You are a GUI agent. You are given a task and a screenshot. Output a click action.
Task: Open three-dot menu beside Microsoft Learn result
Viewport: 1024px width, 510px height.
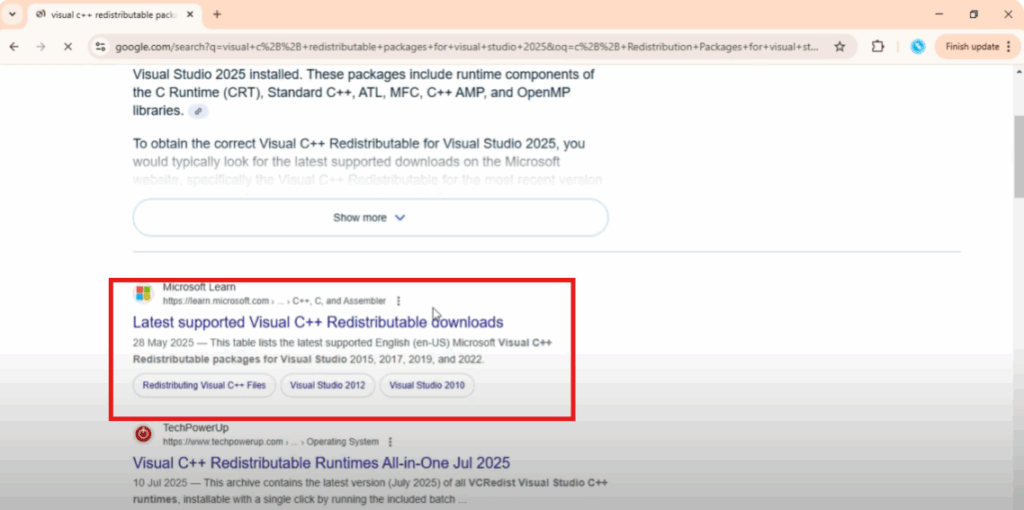point(399,301)
